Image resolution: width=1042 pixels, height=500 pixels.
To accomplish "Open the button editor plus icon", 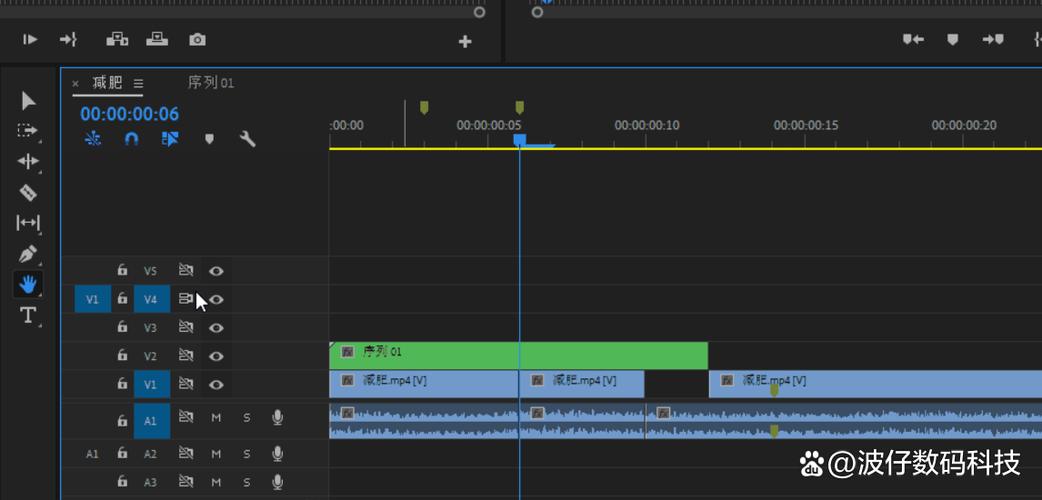I will pyautogui.click(x=465, y=42).
